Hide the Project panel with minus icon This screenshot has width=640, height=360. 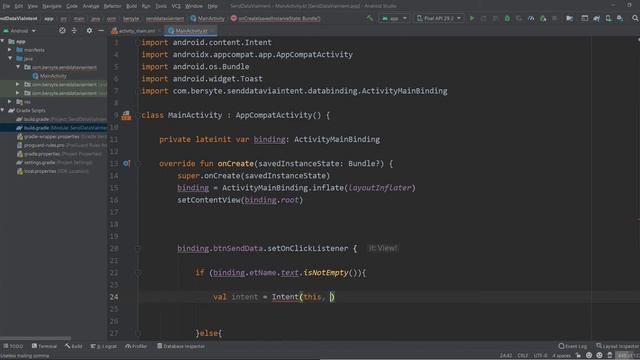(x=101, y=31)
